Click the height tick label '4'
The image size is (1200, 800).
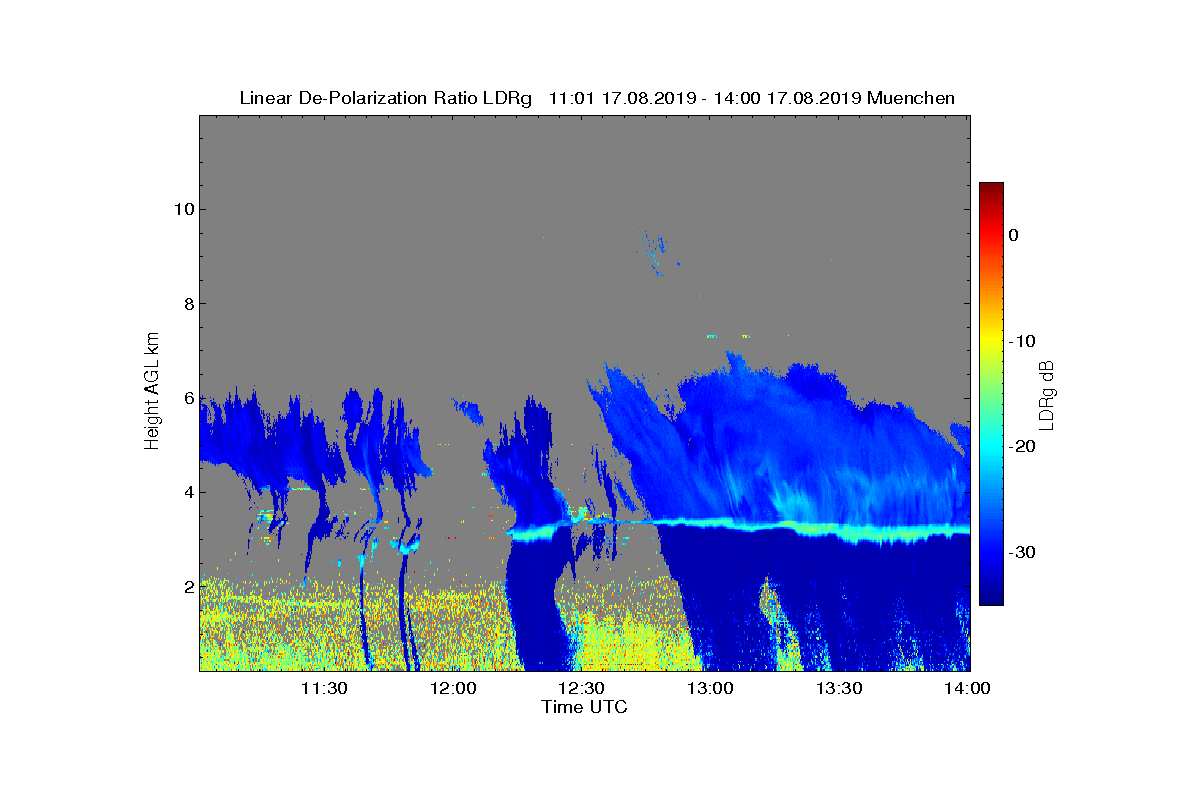[187, 492]
